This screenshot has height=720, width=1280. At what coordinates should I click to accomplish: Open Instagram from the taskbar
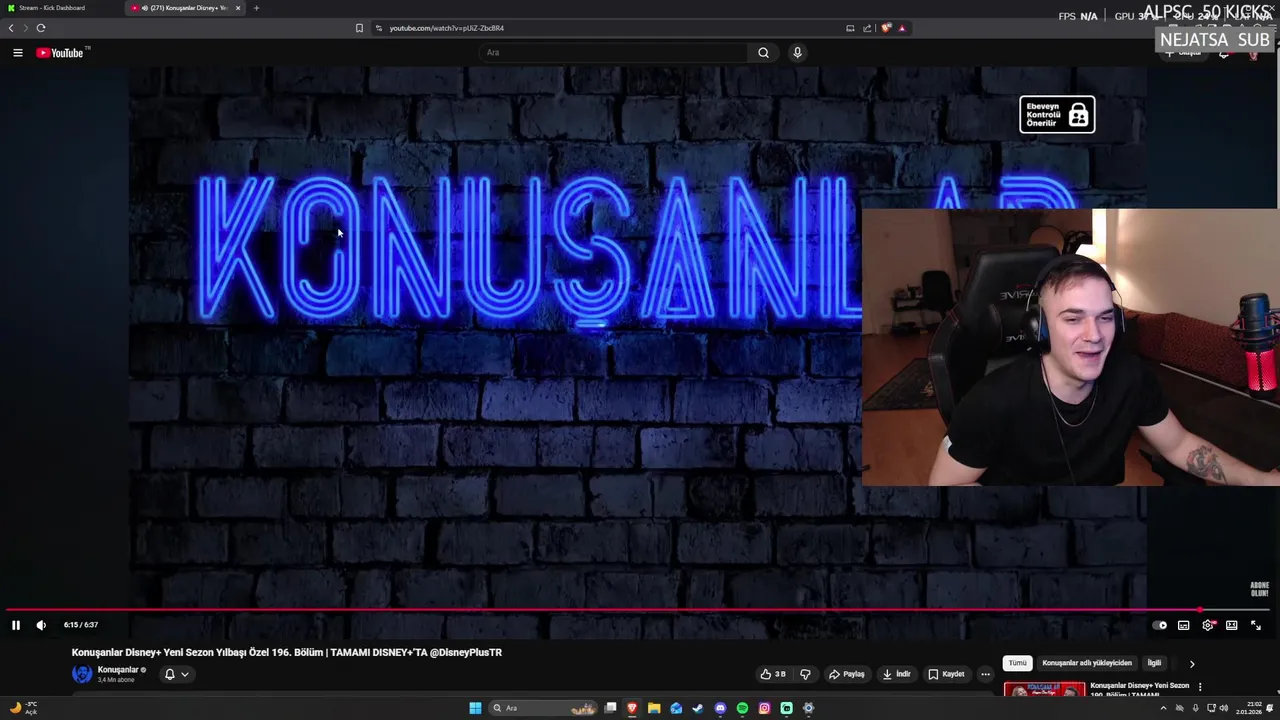(x=764, y=708)
